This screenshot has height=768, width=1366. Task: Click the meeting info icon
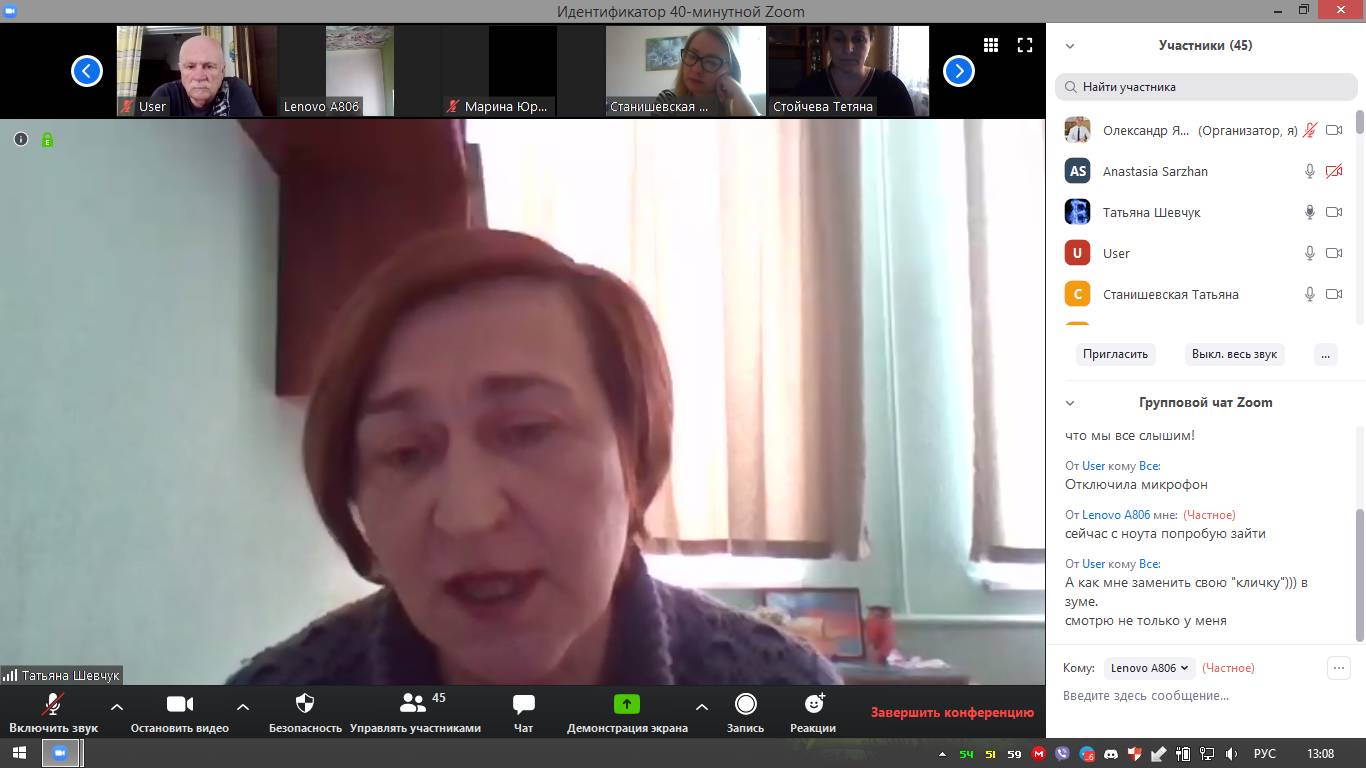point(21,140)
